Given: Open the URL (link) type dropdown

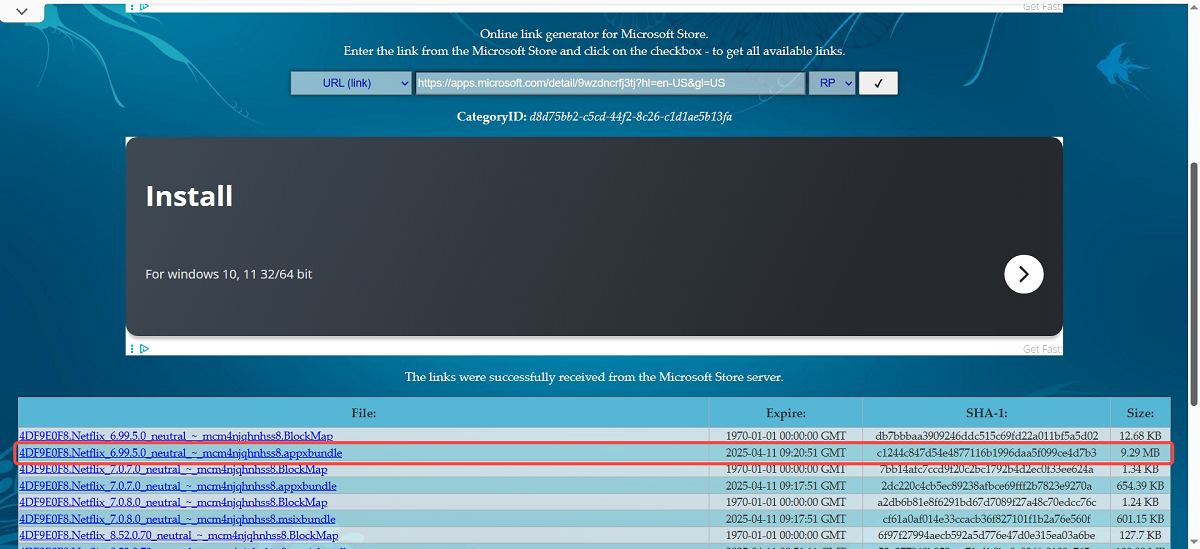Looking at the screenshot, I should pos(351,83).
